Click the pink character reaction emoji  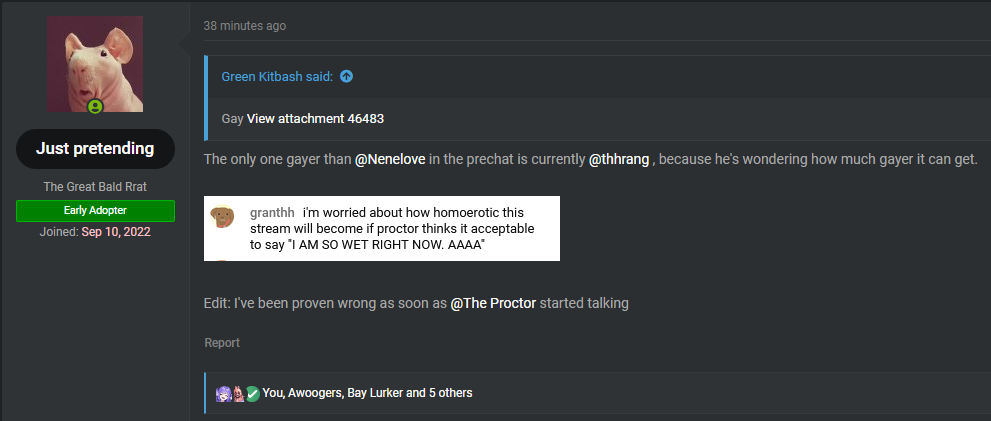[238, 393]
